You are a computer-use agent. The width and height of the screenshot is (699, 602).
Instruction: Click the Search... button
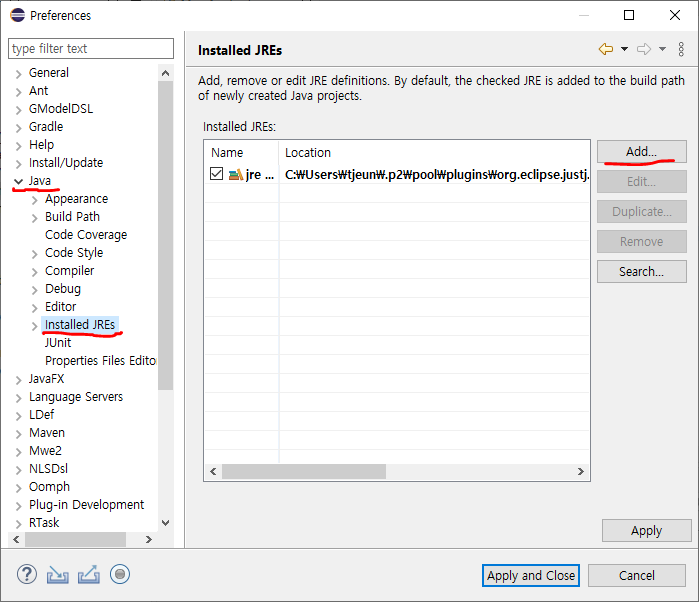click(x=641, y=271)
